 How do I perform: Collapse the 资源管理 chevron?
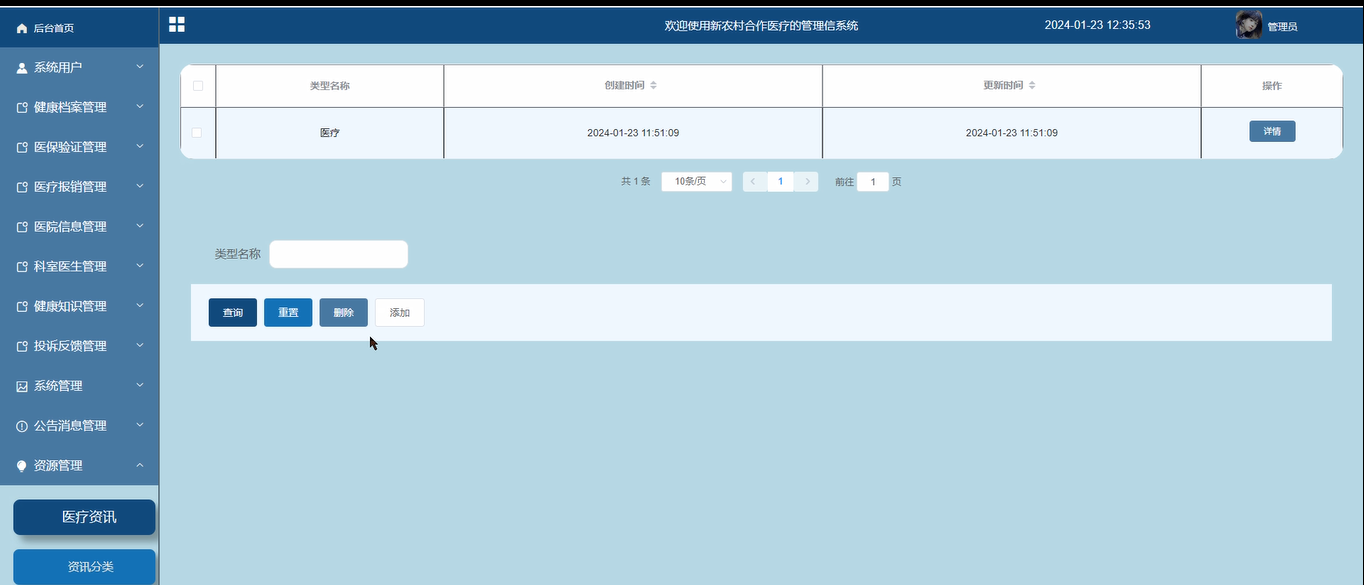click(x=140, y=465)
